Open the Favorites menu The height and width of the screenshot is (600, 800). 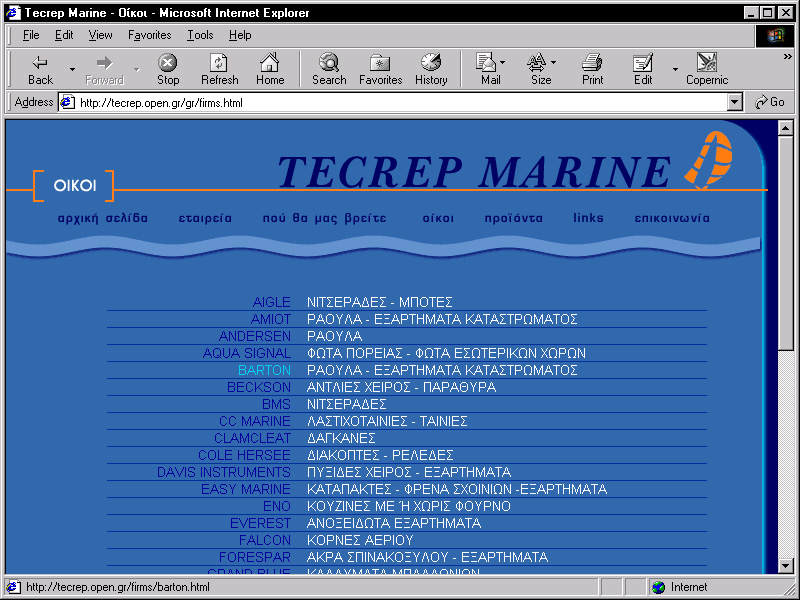point(149,35)
